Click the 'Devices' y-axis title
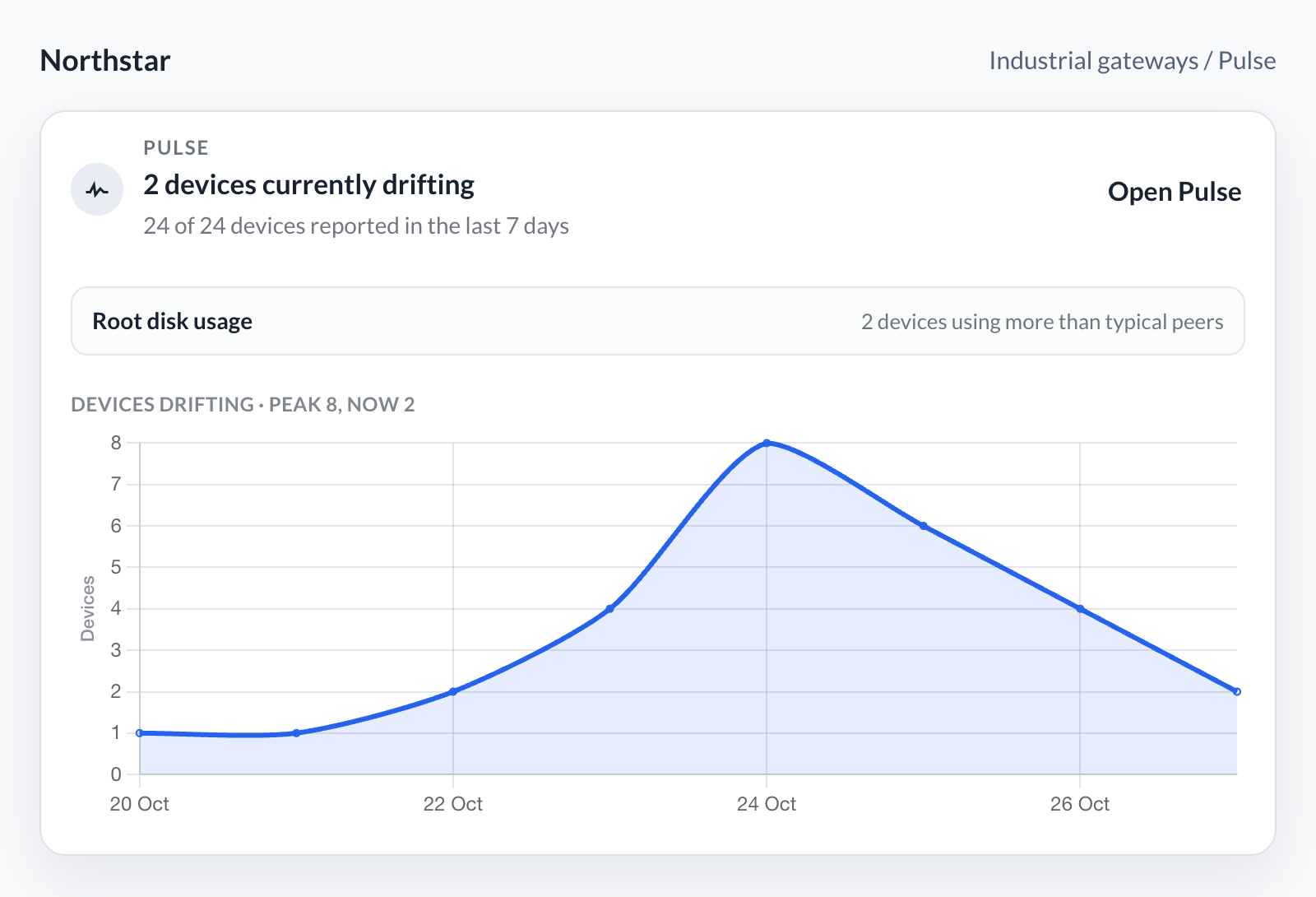Screen dimensions: 1316x897 (88, 608)
